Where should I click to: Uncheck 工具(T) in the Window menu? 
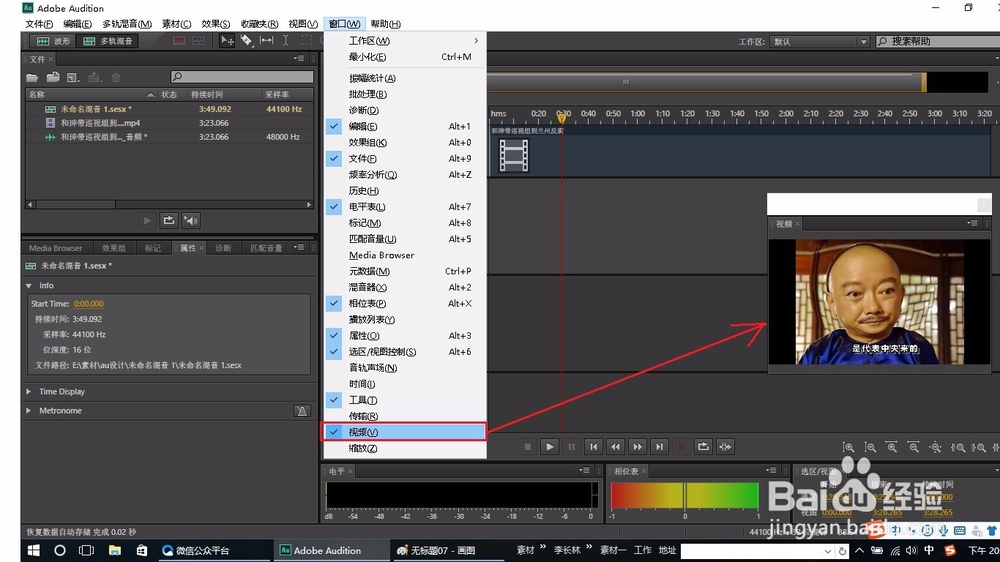(405, 400)
